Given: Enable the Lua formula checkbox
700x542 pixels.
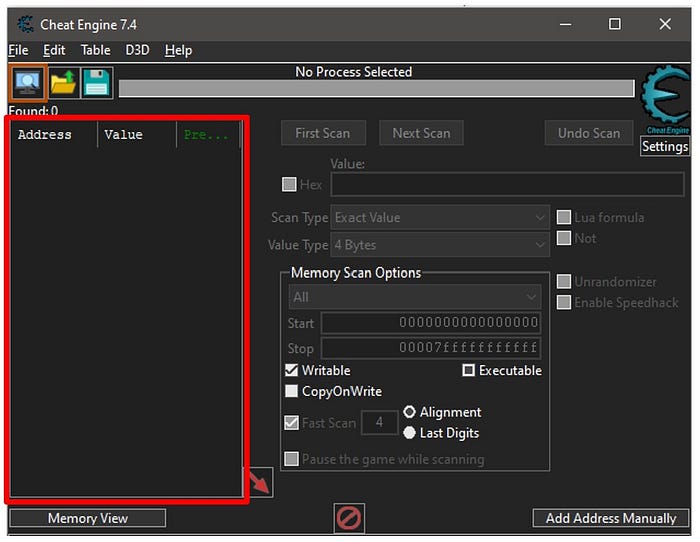Looking at the screenshot, I should point(563,217).
